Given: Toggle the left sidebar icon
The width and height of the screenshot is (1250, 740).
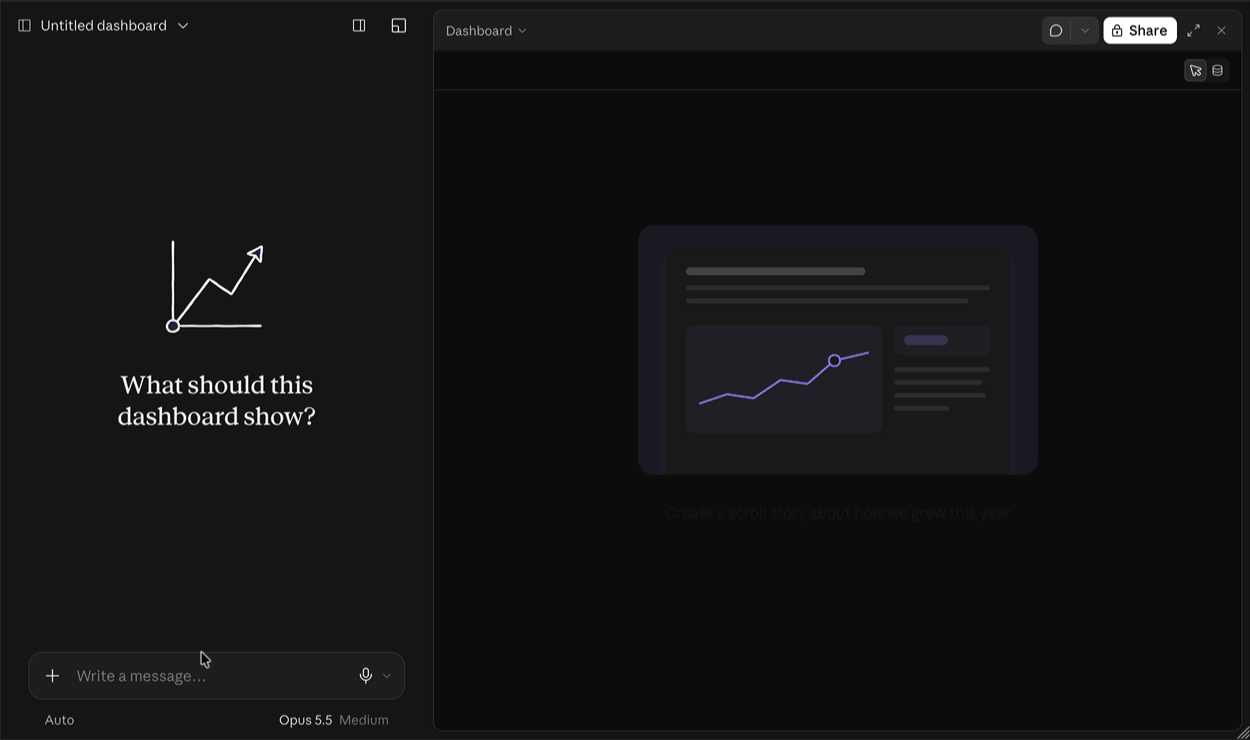Looking at the screenshot, I should pos(24,26).
